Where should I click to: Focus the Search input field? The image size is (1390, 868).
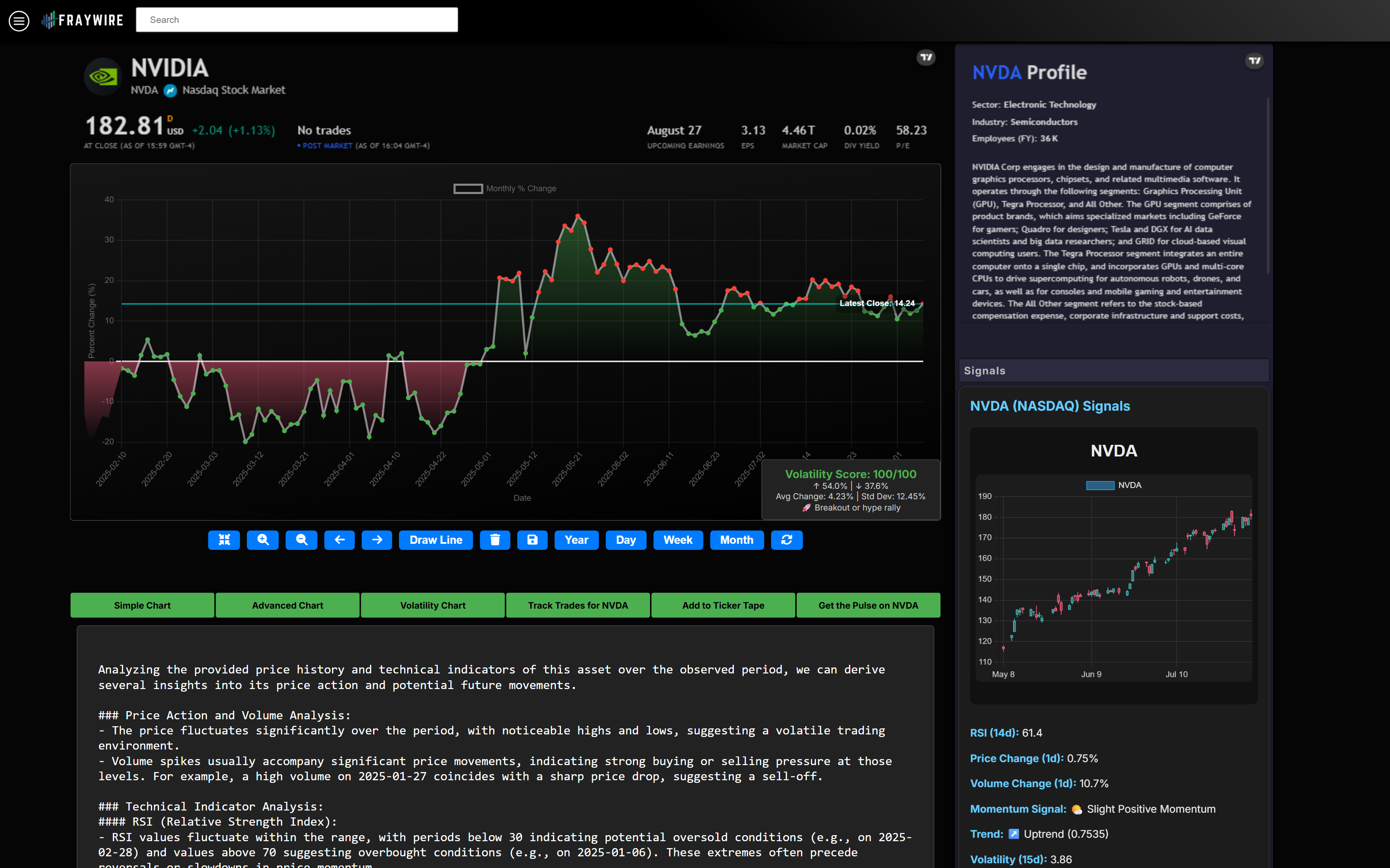pos(296,19)
